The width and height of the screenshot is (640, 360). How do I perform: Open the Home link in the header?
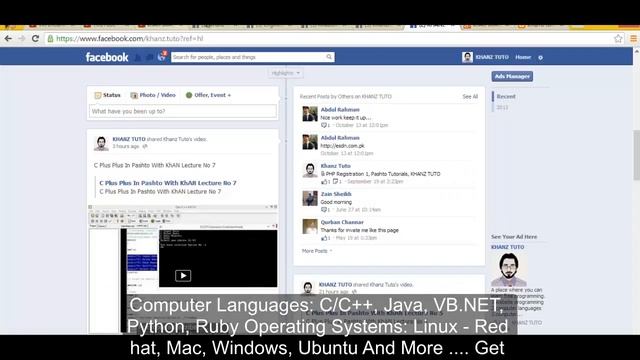point(523,57)
